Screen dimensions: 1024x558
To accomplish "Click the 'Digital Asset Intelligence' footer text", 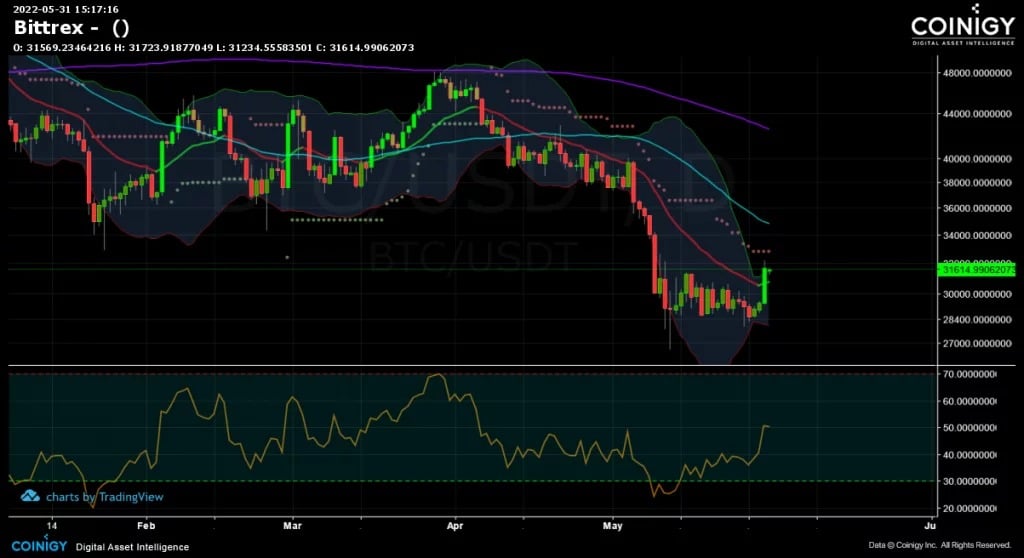I will point(133,547).
